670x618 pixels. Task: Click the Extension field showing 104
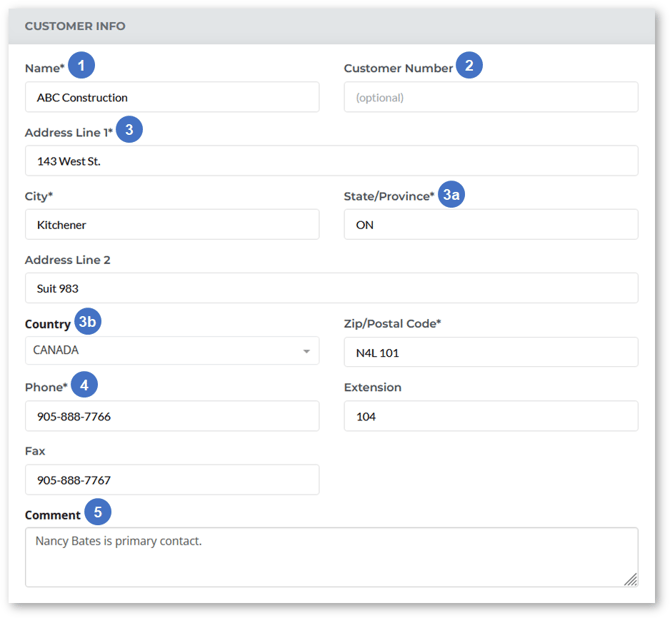(x=490, y=416)
